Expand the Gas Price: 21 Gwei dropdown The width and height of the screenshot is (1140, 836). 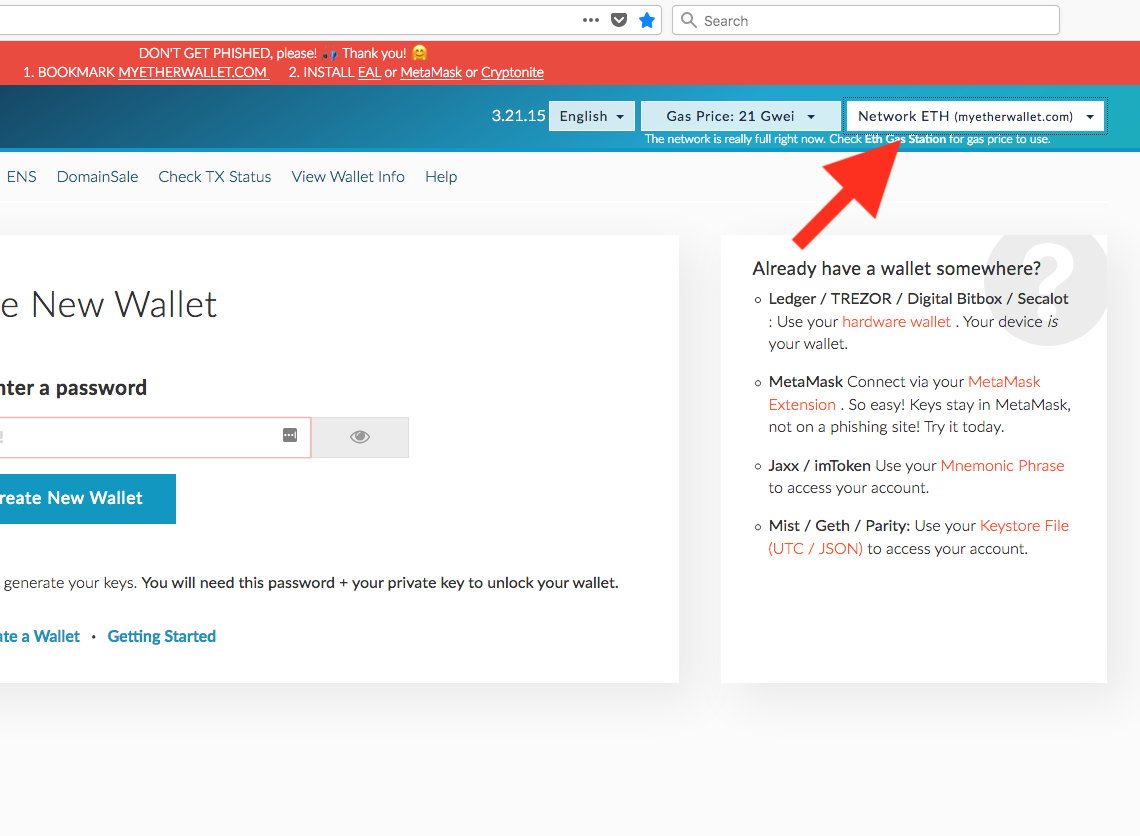740,116
